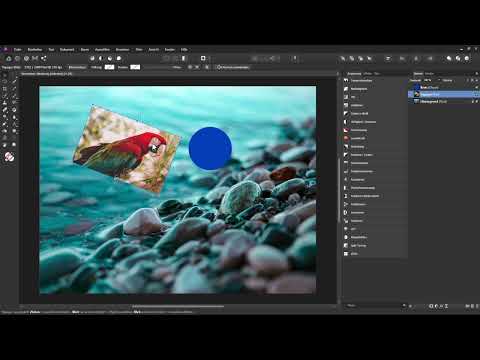480x360 pixels.
Task: Click the adjustment icon at Layers panel bottom
Action: pyautogui.click(x=436, y=306)
